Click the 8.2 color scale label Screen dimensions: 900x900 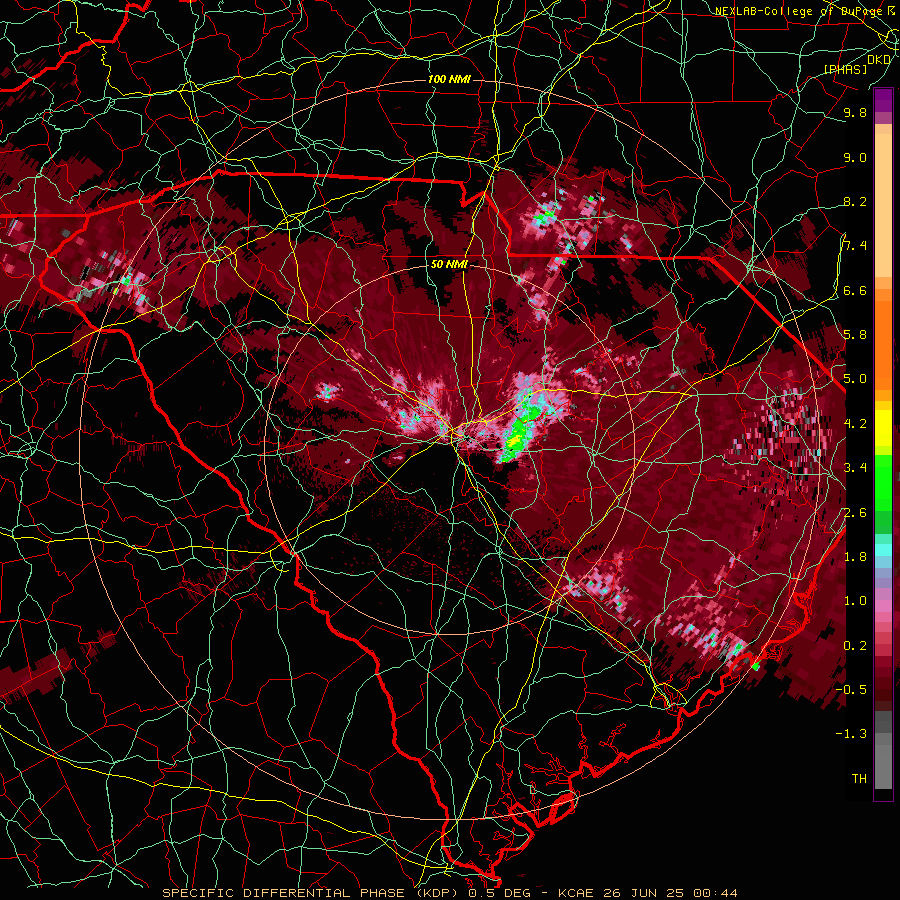pyautogui.click(x=855, y=201)
